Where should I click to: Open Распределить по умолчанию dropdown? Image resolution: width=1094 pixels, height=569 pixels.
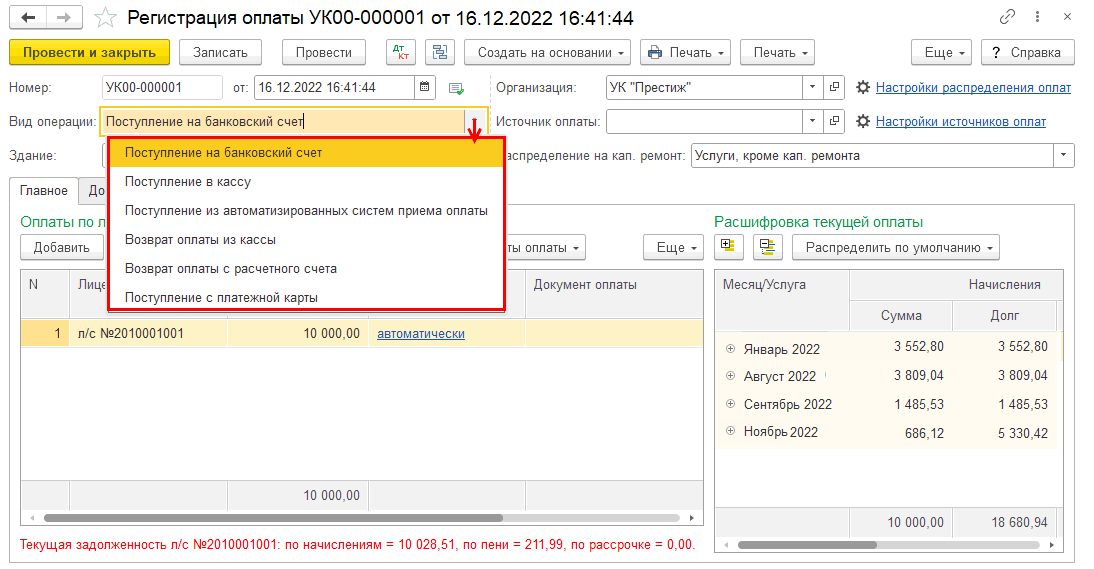pyautogui.click(x=895, y=246)
